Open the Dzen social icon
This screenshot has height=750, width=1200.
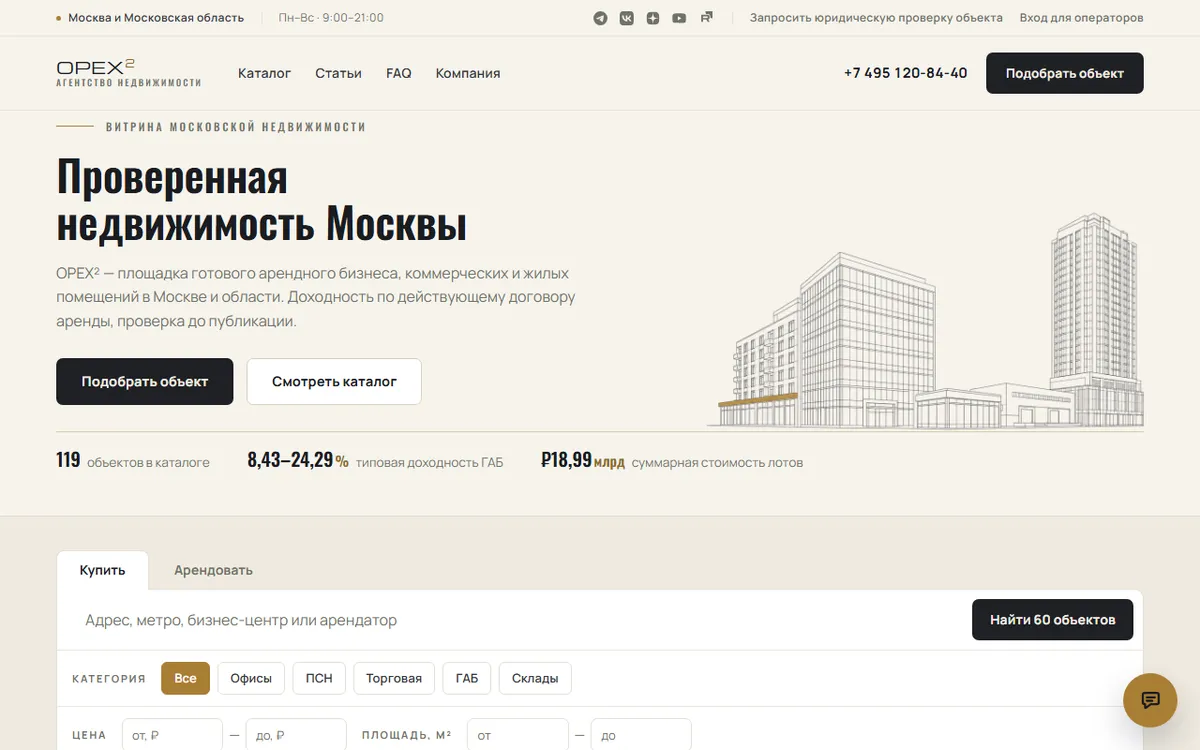(x=653, y=18)
